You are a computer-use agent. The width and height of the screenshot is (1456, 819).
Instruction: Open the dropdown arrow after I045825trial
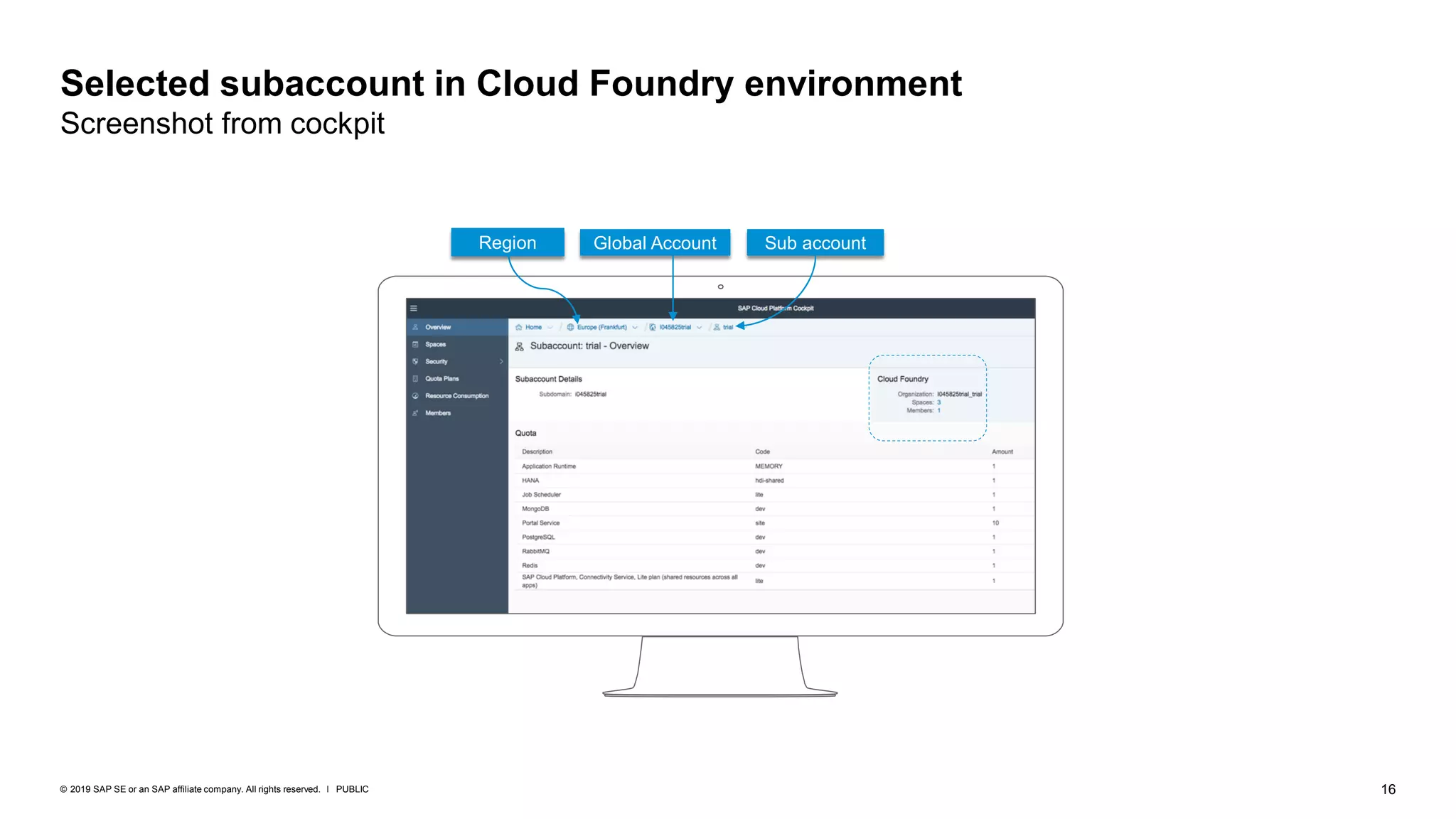[x=699, y=328]
